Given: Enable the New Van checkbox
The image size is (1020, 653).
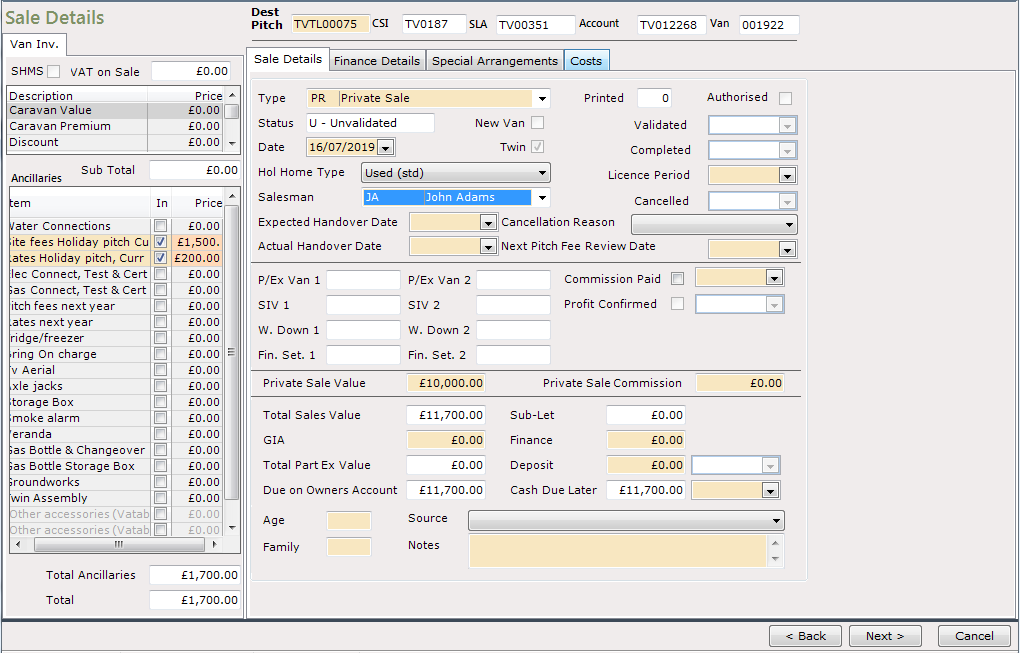Looking at the screenshot, I should point(537,123).
